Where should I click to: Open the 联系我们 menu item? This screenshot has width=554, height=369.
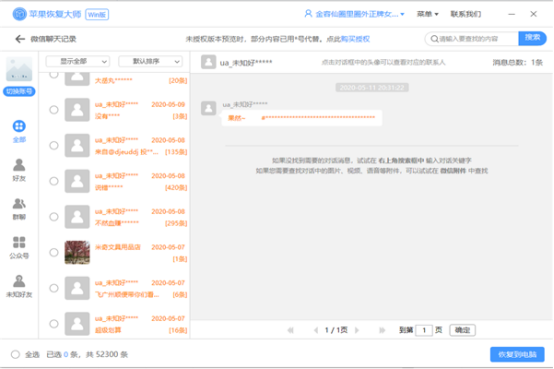pyautogui.click(x=465, y=14)
